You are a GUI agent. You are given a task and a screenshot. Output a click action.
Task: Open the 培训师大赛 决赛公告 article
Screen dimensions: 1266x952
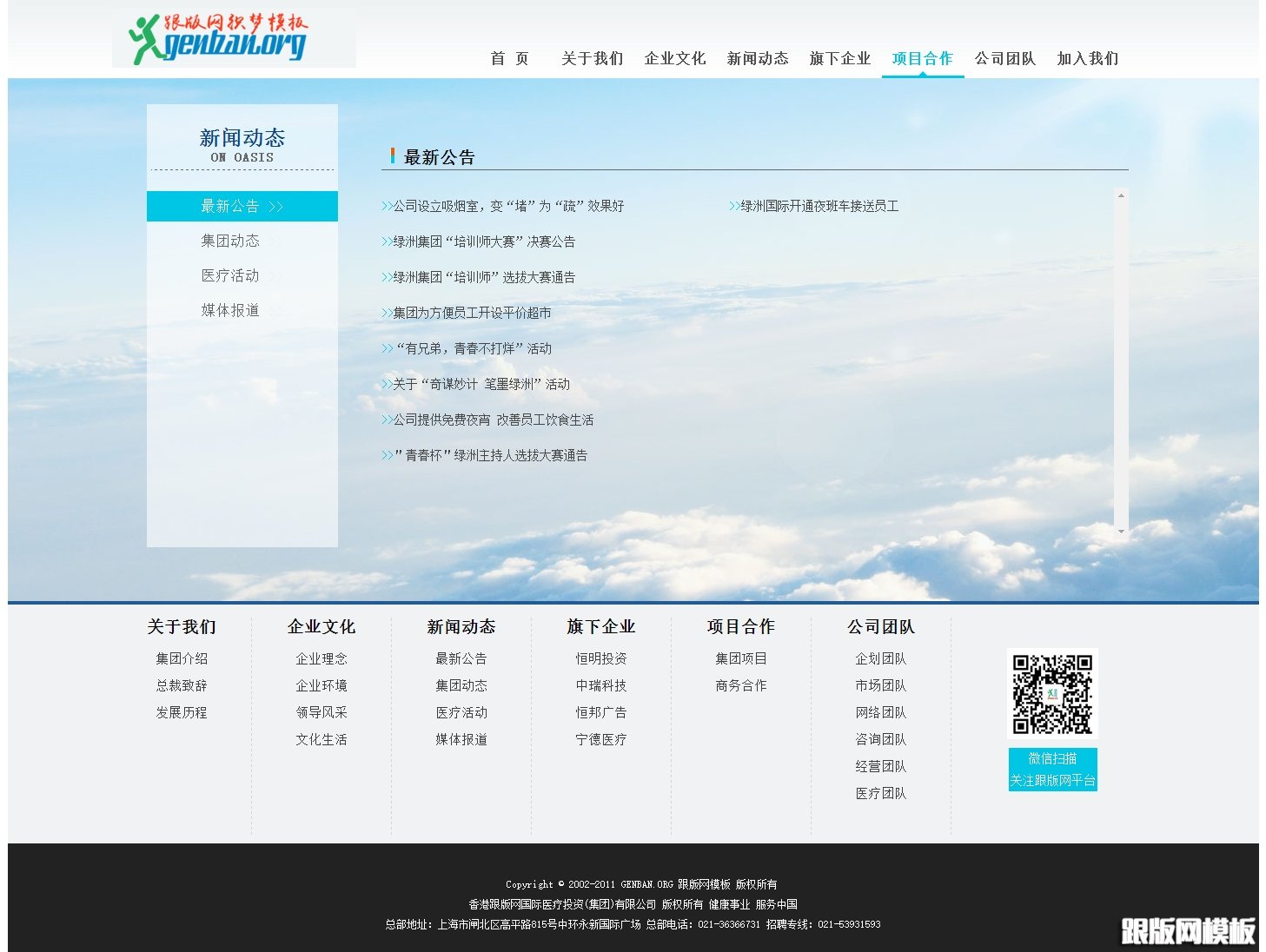tap(484, 241)
